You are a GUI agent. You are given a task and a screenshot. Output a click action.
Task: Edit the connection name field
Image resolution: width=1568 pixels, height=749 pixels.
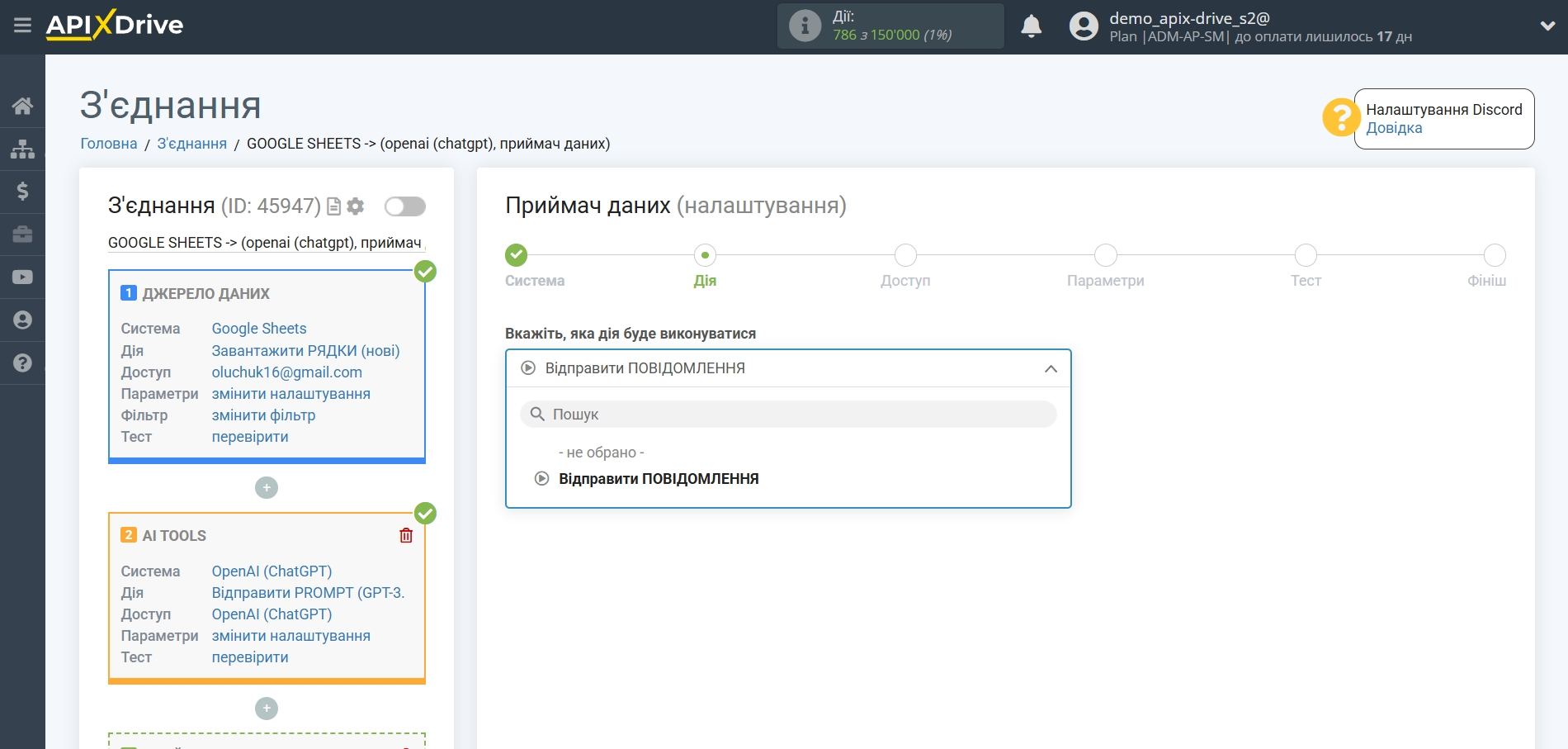267,243
